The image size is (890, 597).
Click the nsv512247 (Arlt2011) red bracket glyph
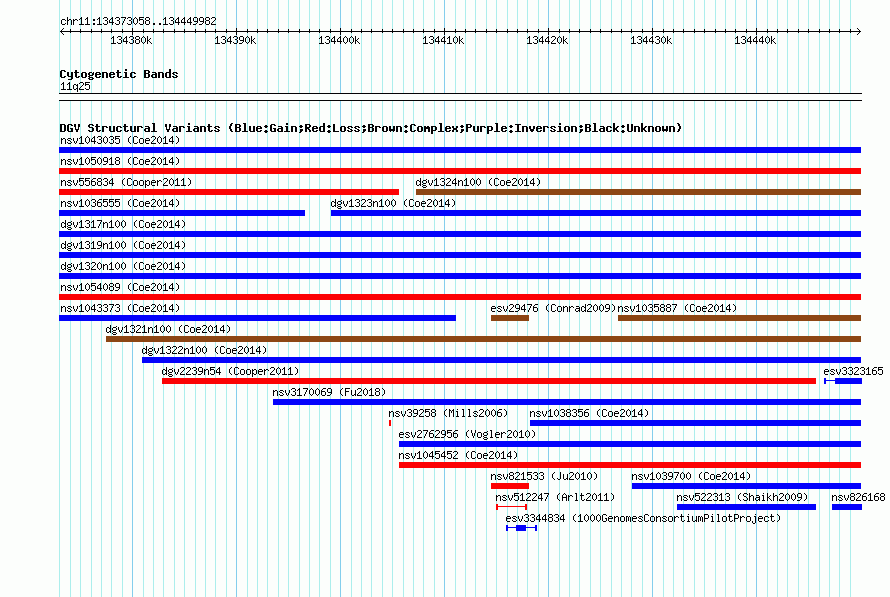(511, 507)
